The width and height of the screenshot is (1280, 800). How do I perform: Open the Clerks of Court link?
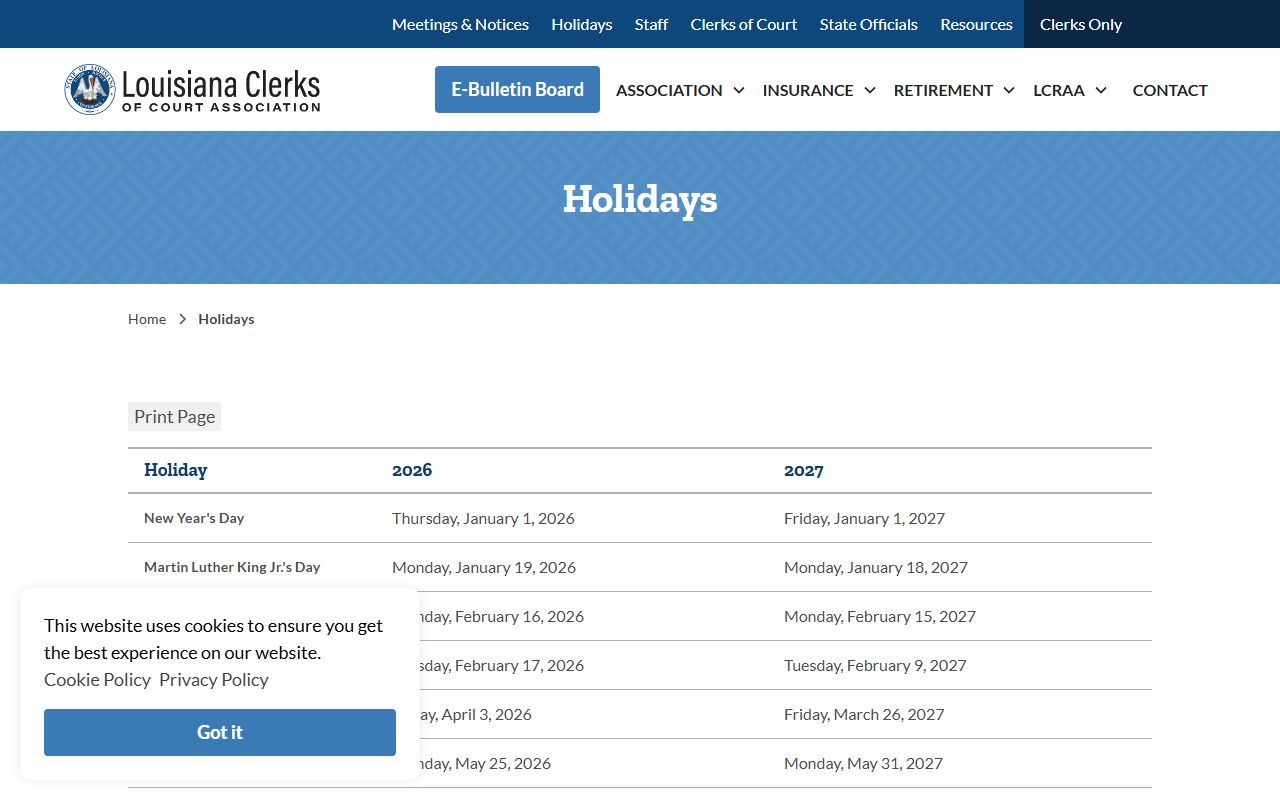pyautogui.click(x=744, y=24)
